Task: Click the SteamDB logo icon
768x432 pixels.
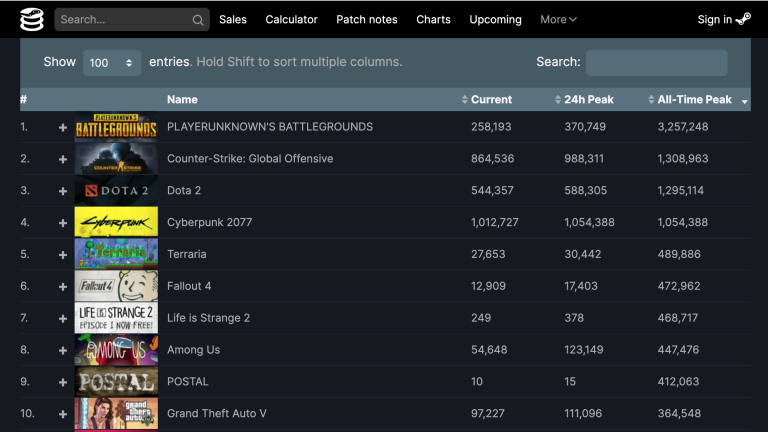Action: point(32,19)
